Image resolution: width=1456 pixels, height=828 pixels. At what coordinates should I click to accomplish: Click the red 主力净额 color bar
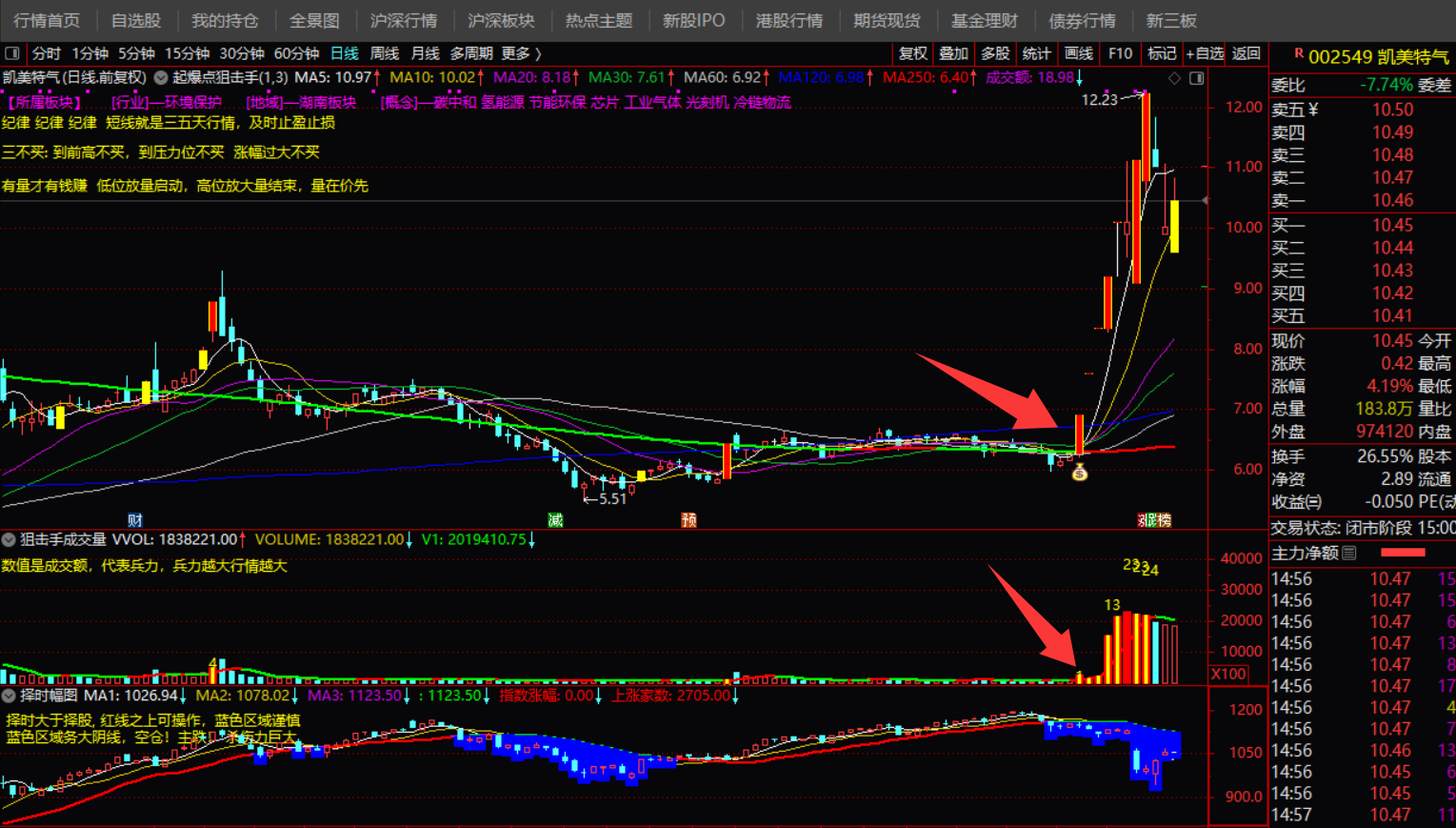1403,553
